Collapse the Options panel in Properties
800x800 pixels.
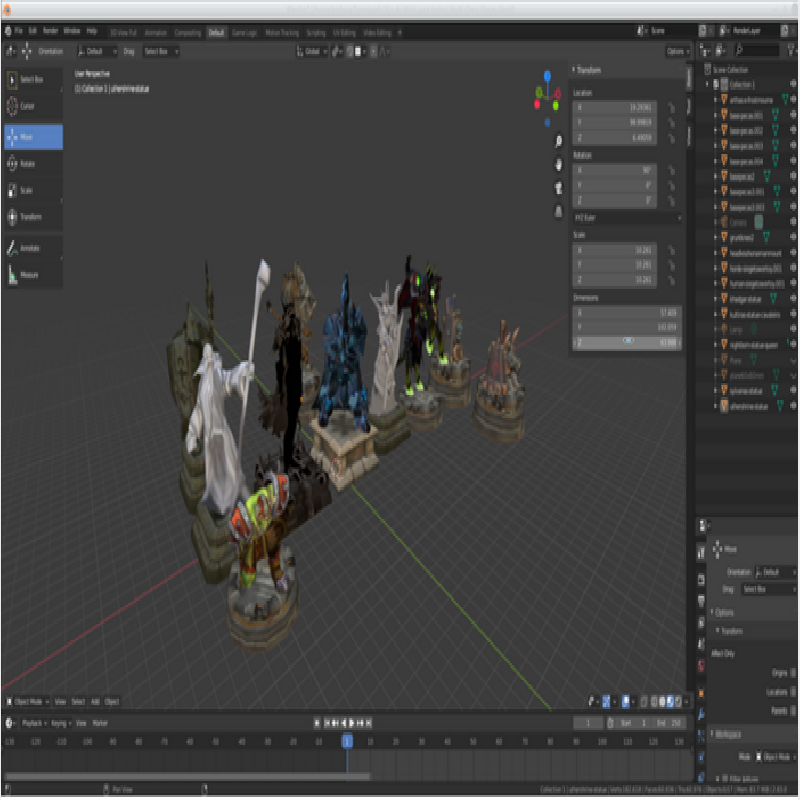(x=722, y=612)
